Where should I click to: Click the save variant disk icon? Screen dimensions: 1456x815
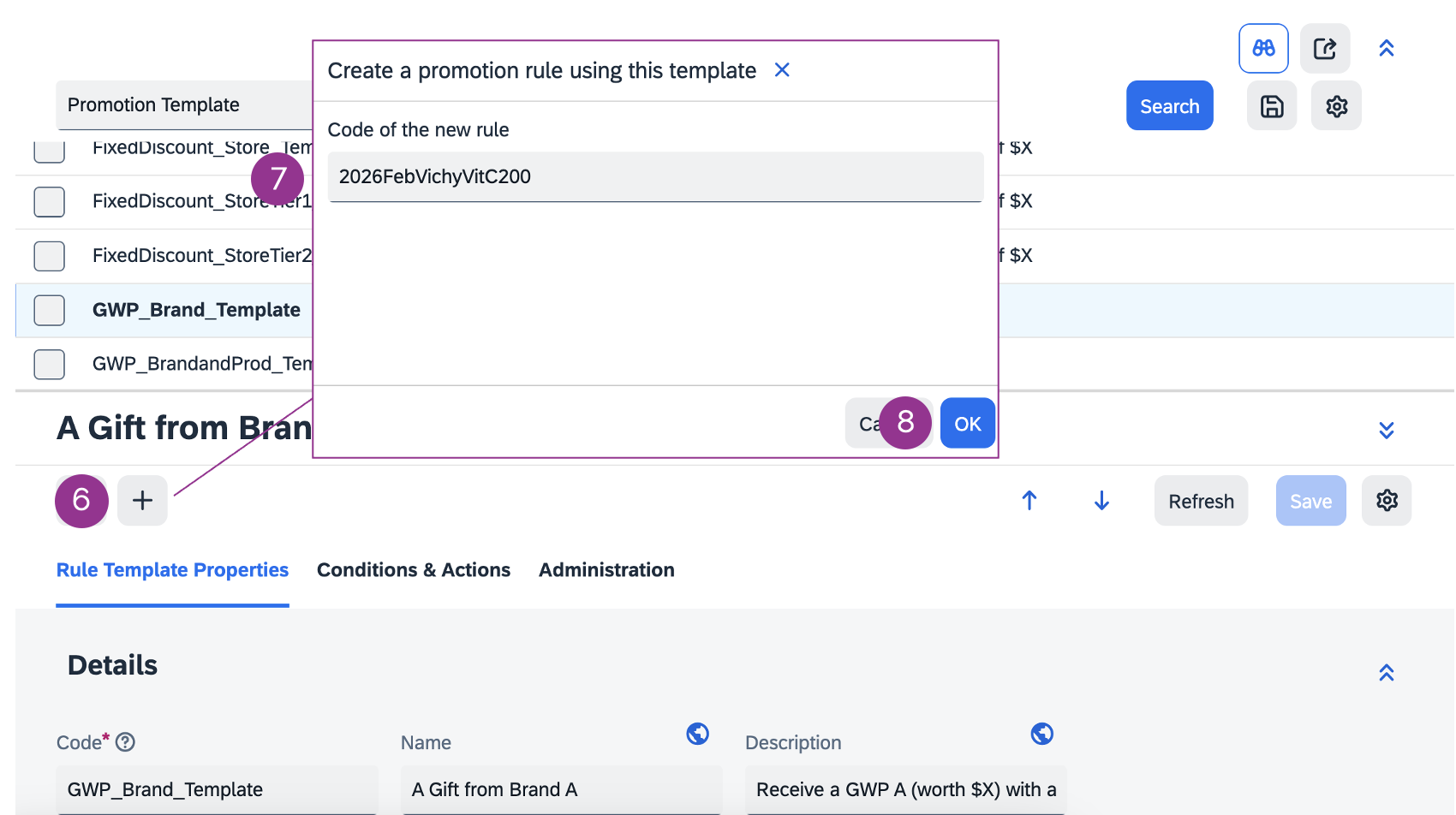pyautogui.click(x=1272, y=106)
